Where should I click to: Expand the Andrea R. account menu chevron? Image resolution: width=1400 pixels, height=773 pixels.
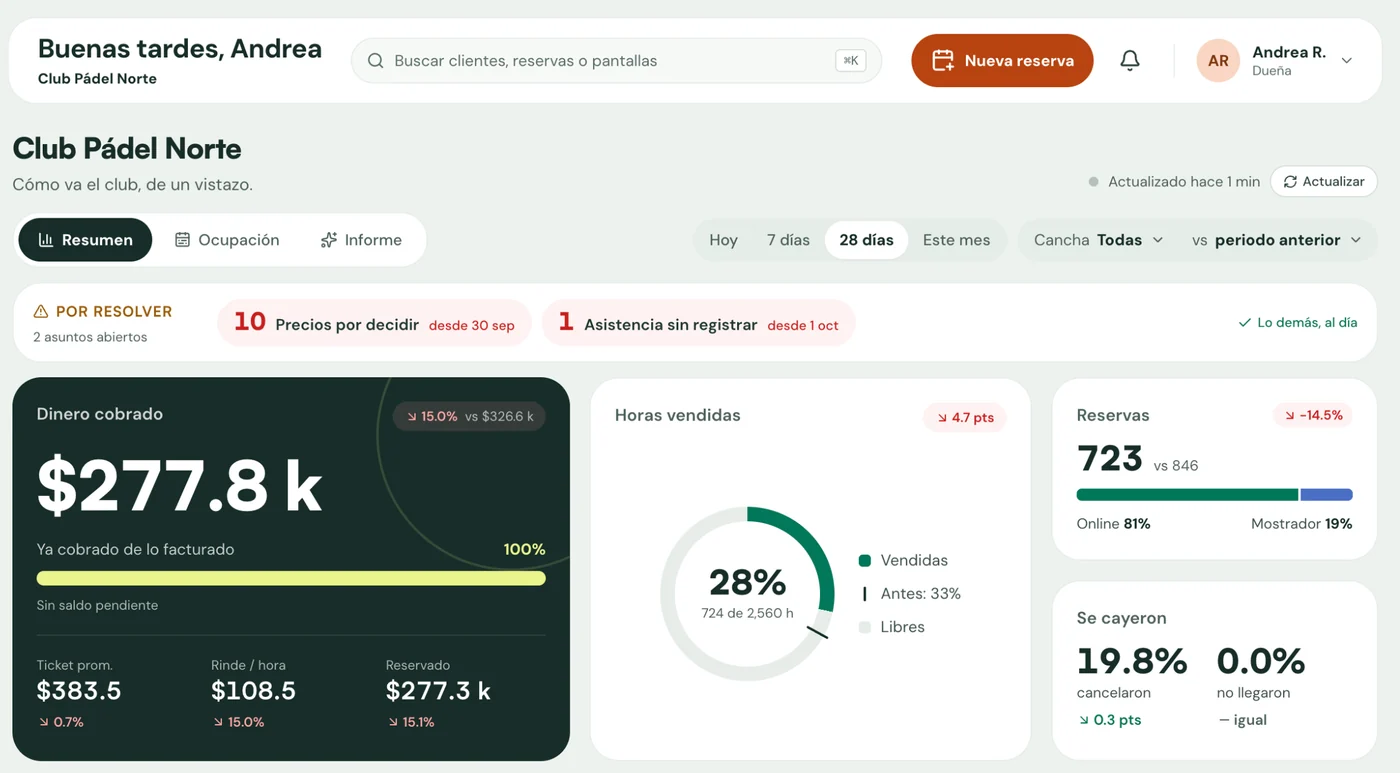tap(1347, 61)
